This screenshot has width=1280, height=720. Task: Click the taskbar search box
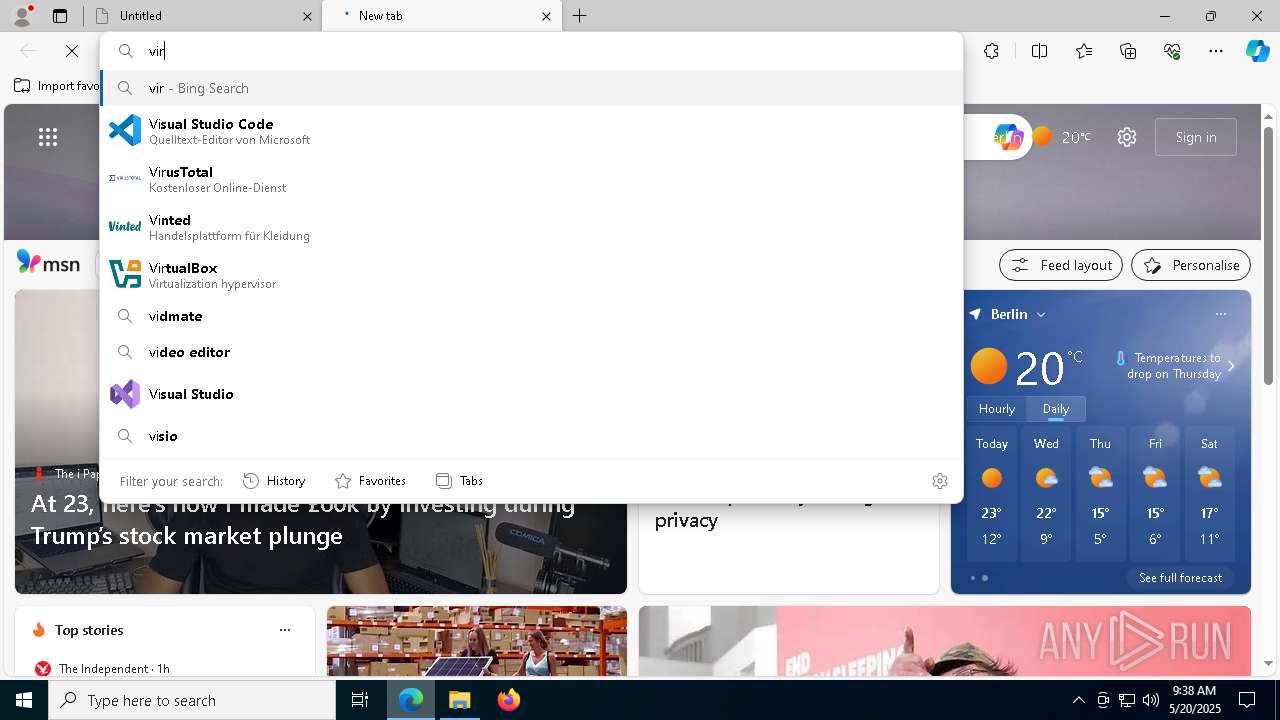tap(192, 700)
